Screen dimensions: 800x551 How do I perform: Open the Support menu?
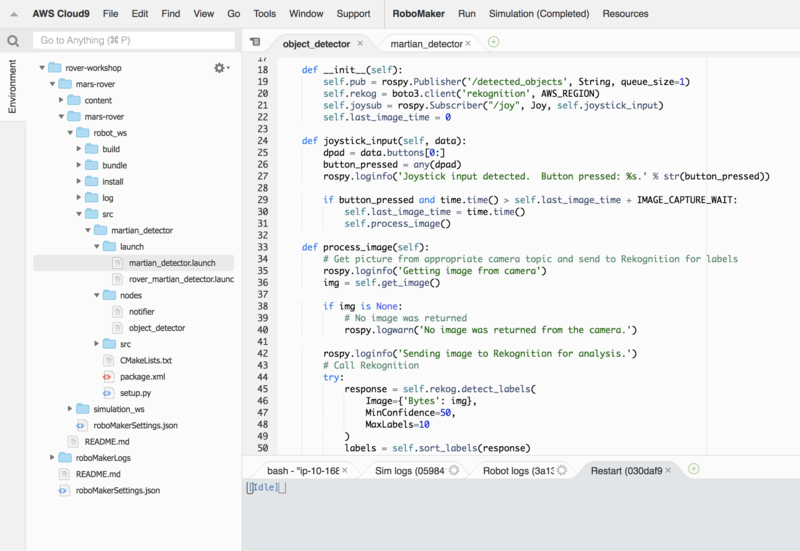(x=353, y=14)
